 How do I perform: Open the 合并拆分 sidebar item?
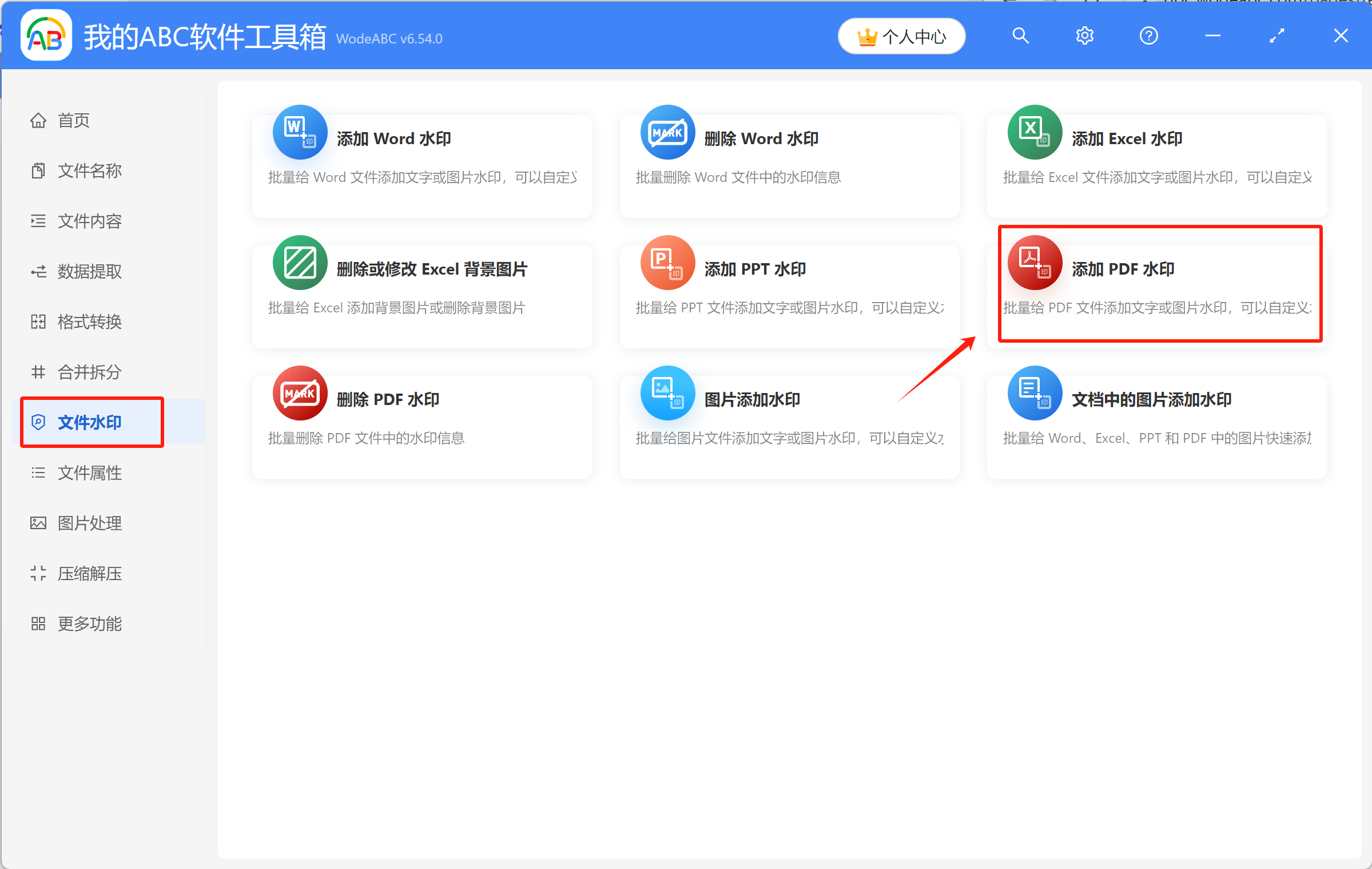(x=89, y=372)
